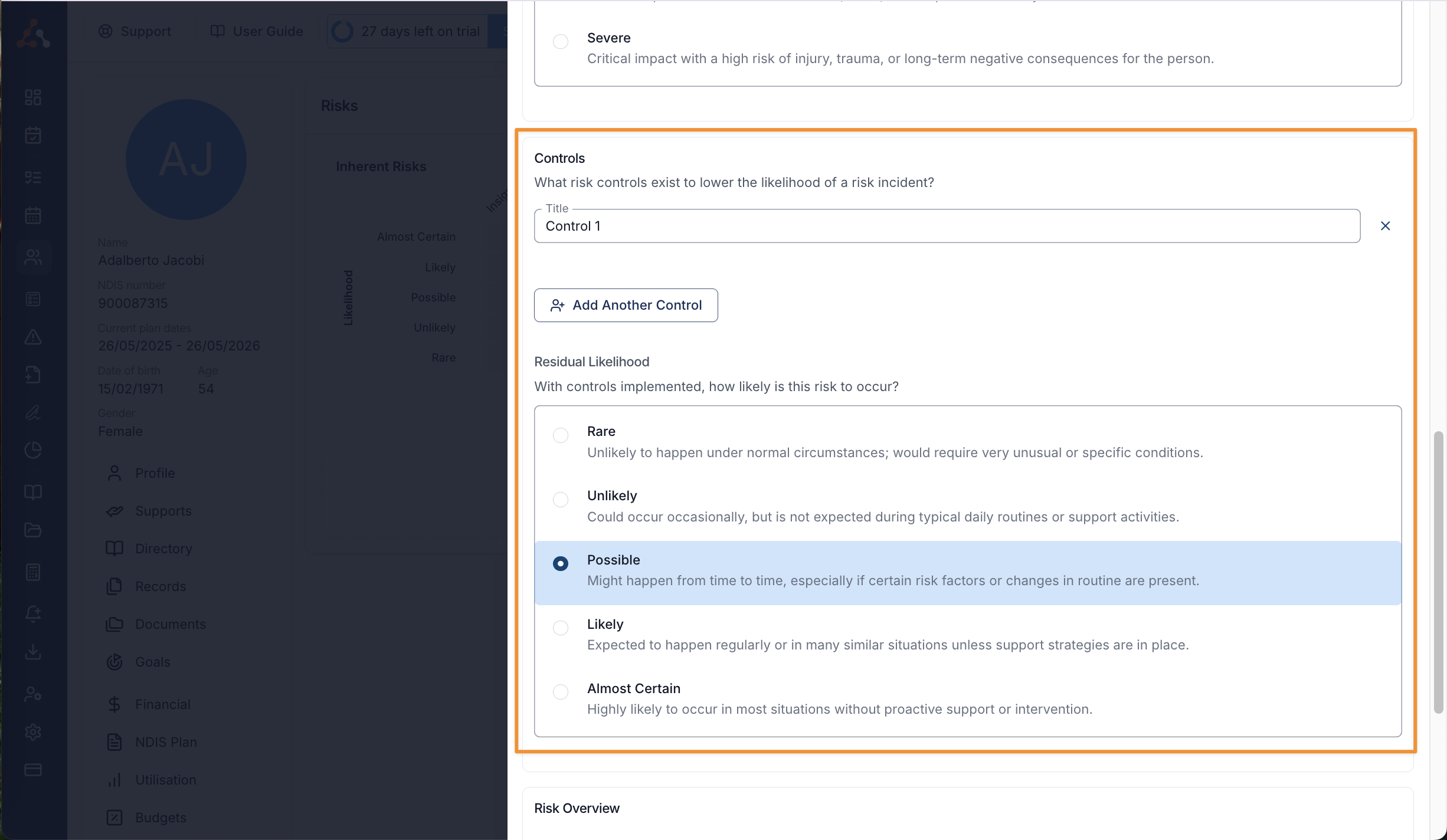1447x840 pixels.
Task: Click the Control 1 title input field
Action: pos(947,226)
